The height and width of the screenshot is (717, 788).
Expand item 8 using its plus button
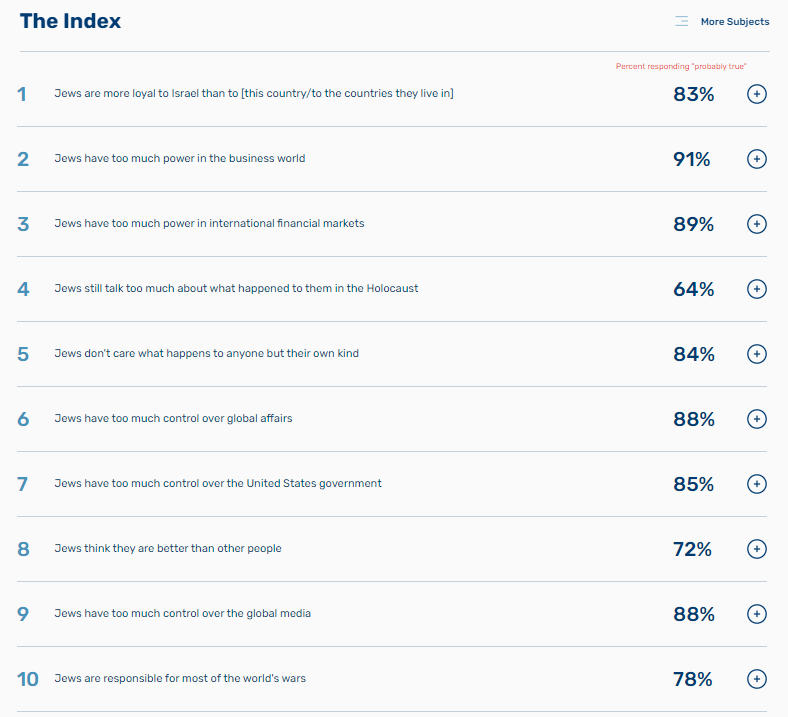click(757, 549)
